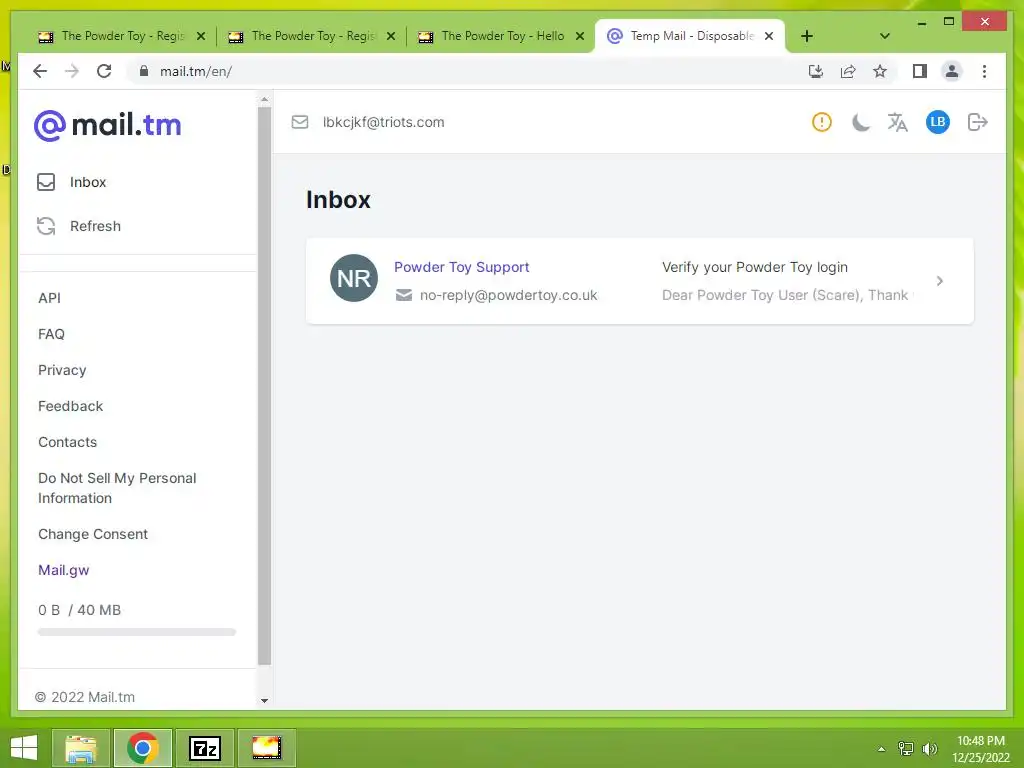Open the Inbox in sidebar
This screenshot has height=768, width=1024.
point(72,182)
